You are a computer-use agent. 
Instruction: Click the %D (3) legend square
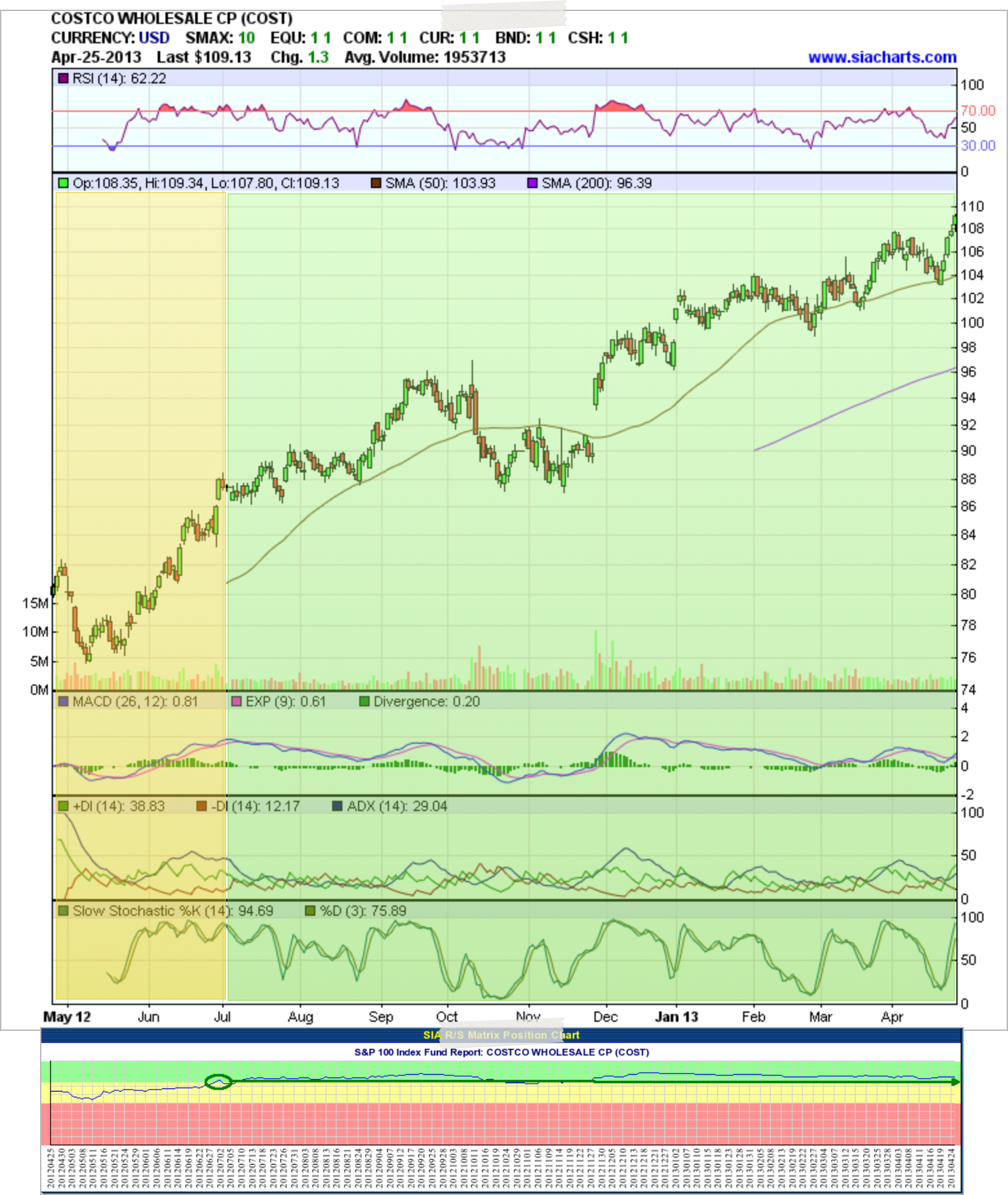coord(310,911)
